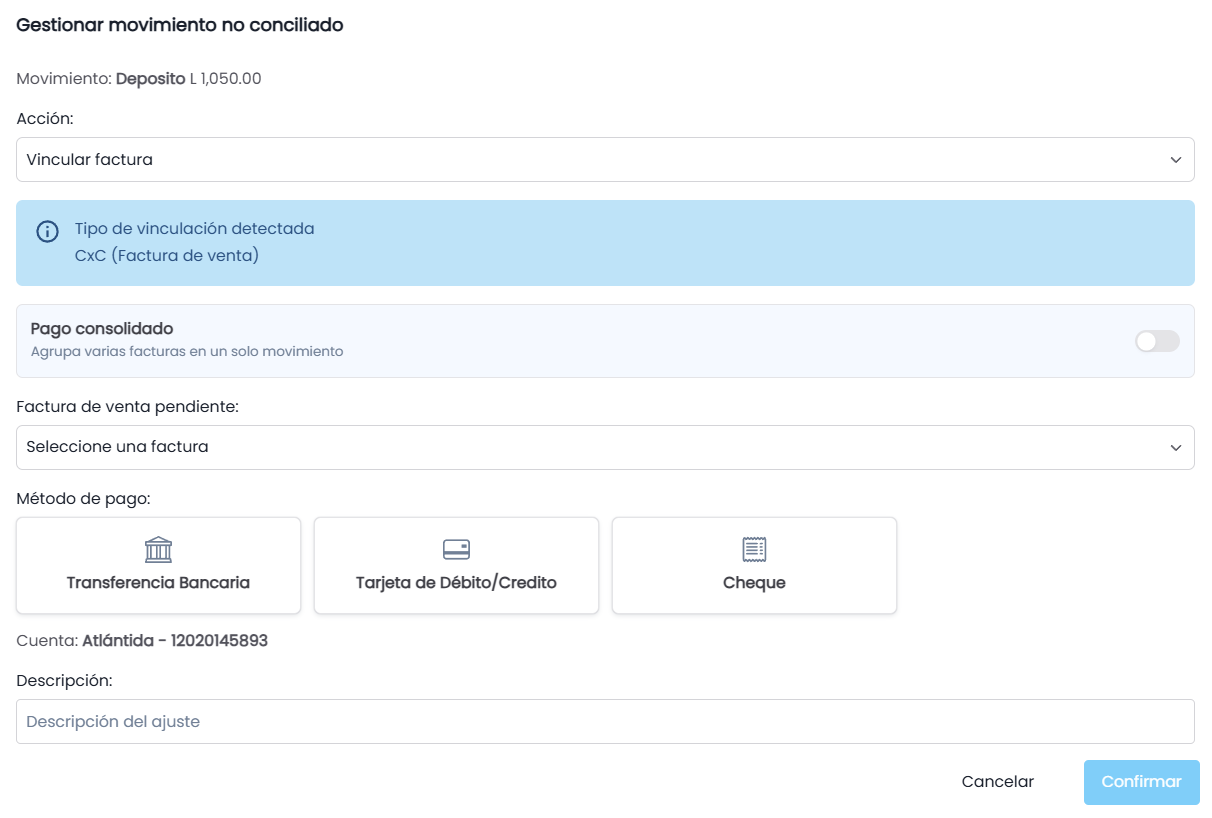Click 'Gestionar movimiento no conciliado' heading
Viewport: 1212px width, 818px height.
pos(180,25)
